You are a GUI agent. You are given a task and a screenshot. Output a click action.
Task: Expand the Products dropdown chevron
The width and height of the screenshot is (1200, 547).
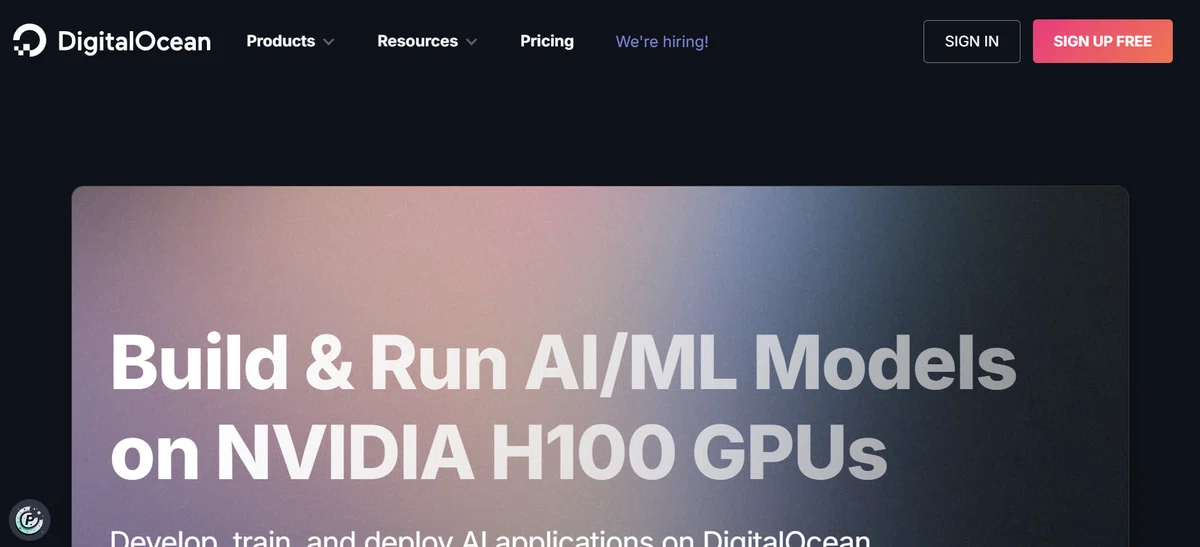(x=328, y=42)
